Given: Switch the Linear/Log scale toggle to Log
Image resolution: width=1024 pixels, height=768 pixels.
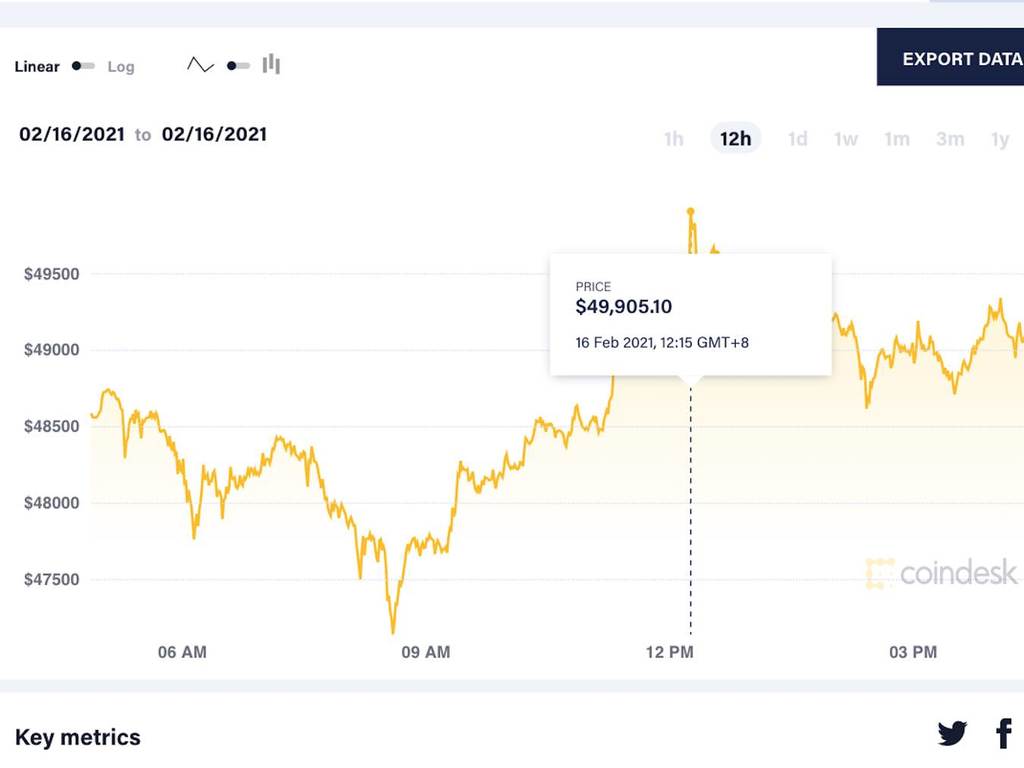Looking at the screenshot, I should point(121,67).
